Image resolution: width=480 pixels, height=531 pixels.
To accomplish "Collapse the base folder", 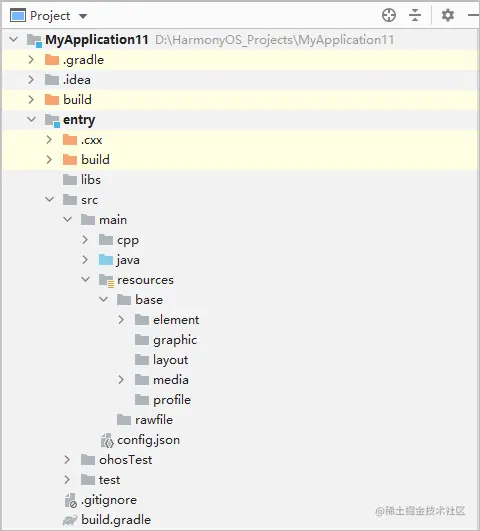I will 103,300.
